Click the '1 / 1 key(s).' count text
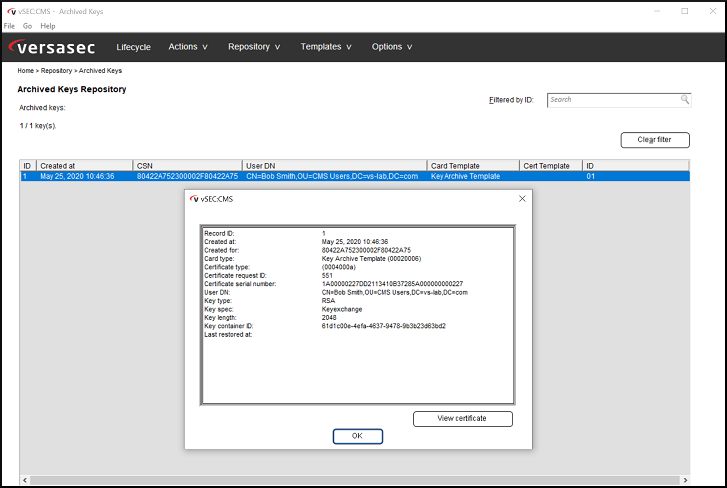The width and height of the screenshot is (727, 488). click(38, 126)
